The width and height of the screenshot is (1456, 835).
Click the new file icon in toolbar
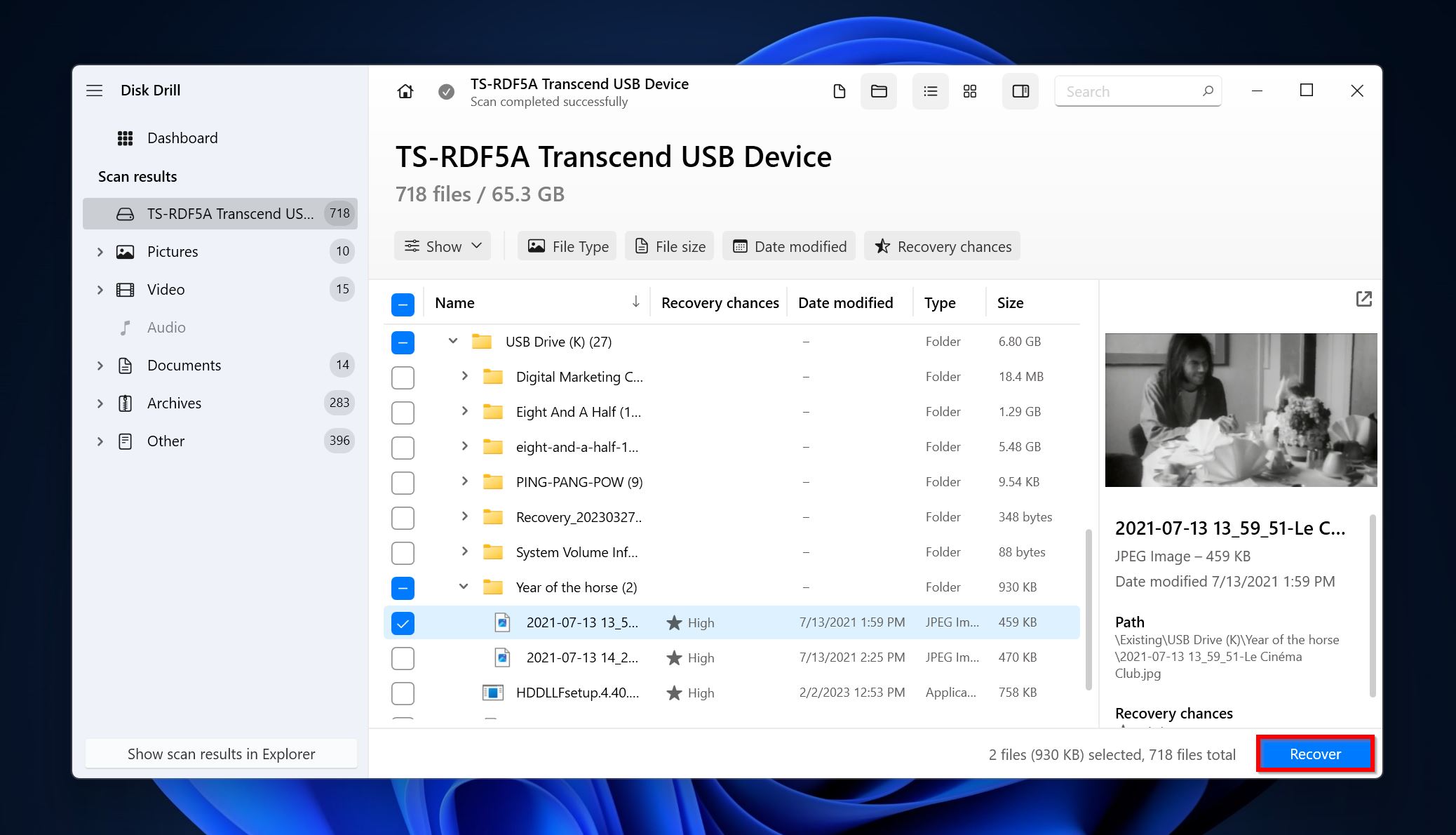point(839,91)
